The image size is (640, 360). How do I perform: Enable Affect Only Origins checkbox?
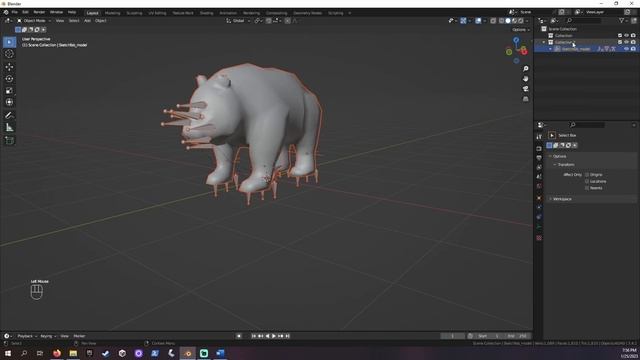point(587,175)
